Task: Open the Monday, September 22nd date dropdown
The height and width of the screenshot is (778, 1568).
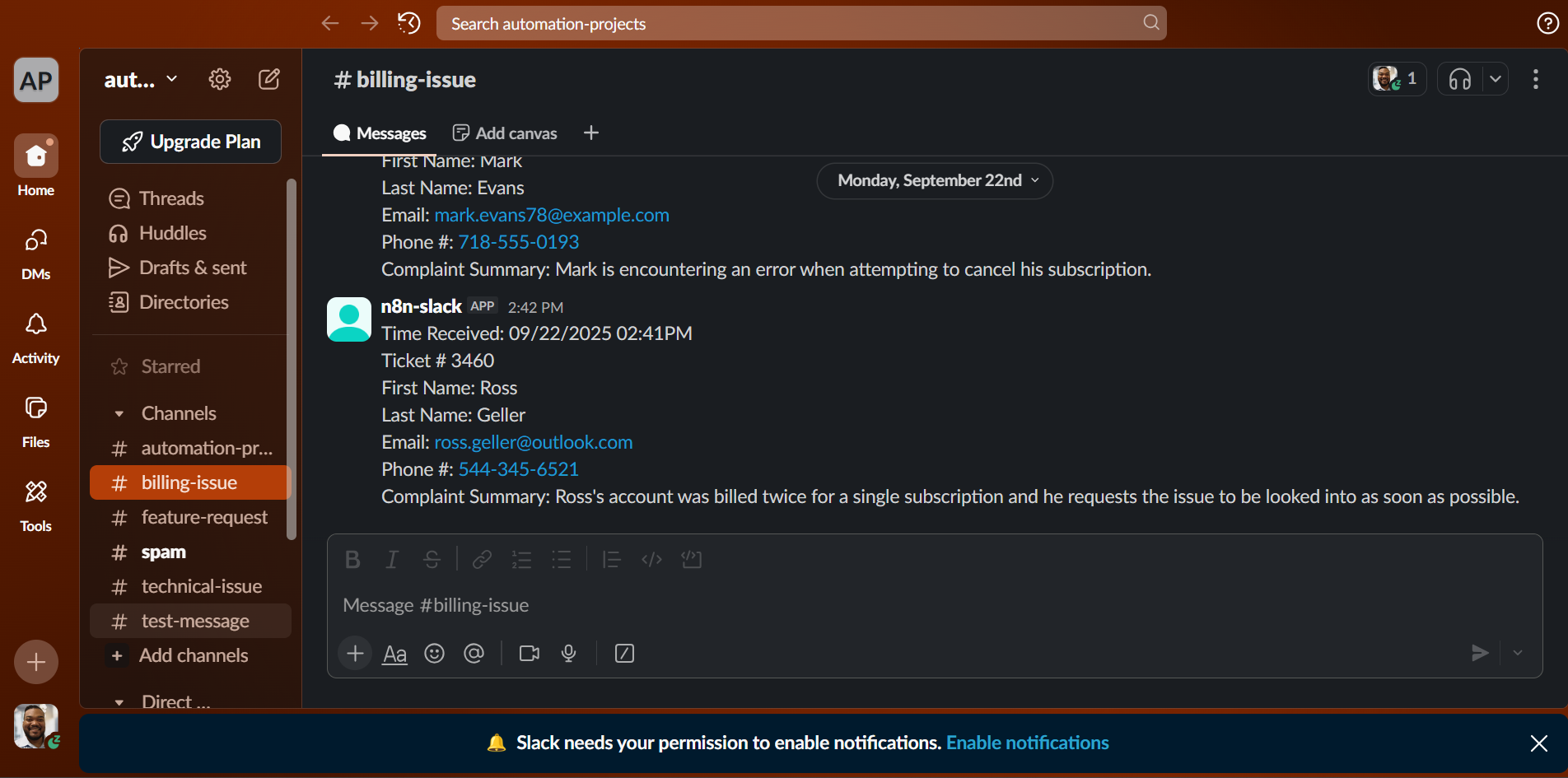Action: point(935,180)
